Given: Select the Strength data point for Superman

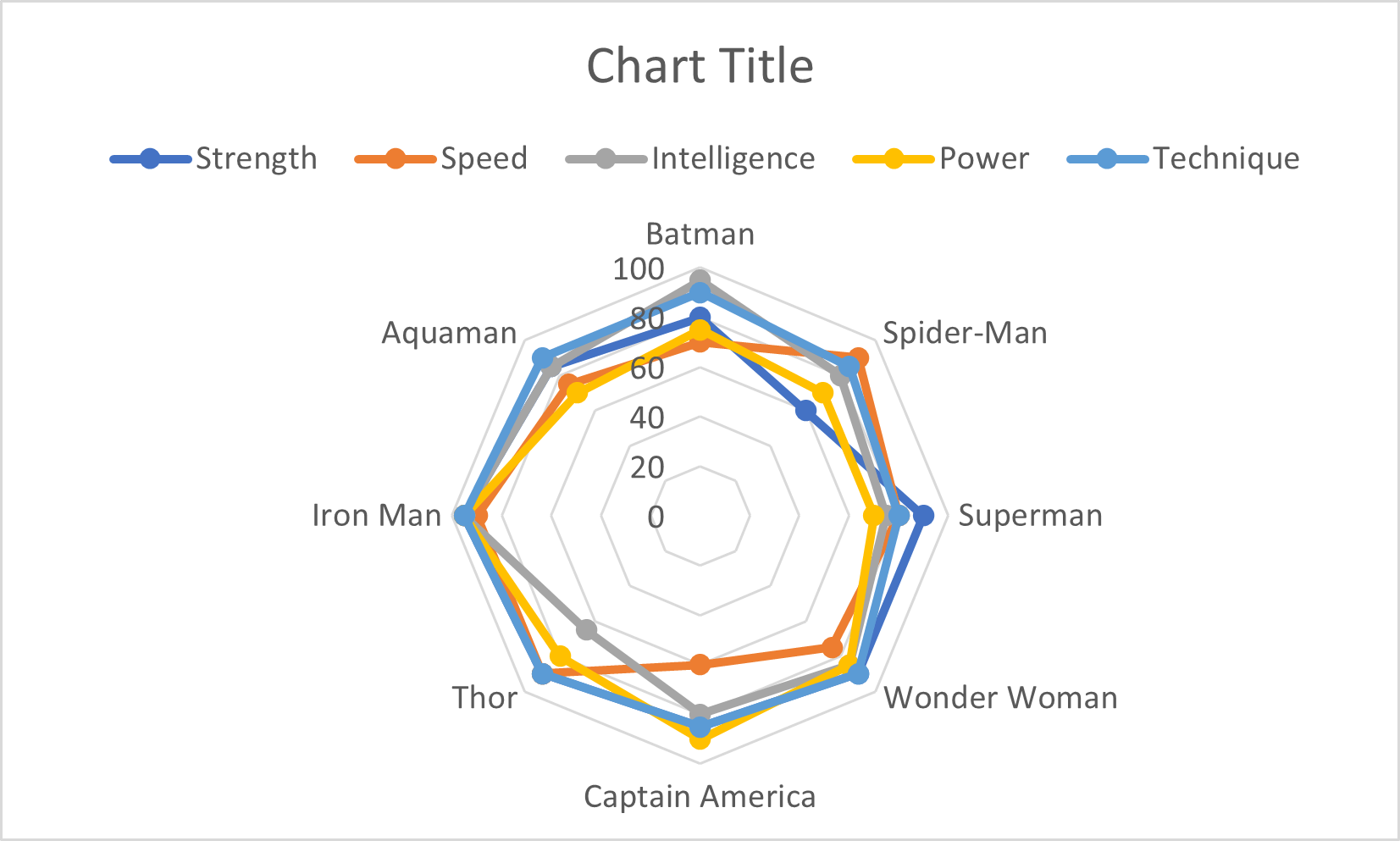Looking at the screenshot, I should tap(924, 515).
